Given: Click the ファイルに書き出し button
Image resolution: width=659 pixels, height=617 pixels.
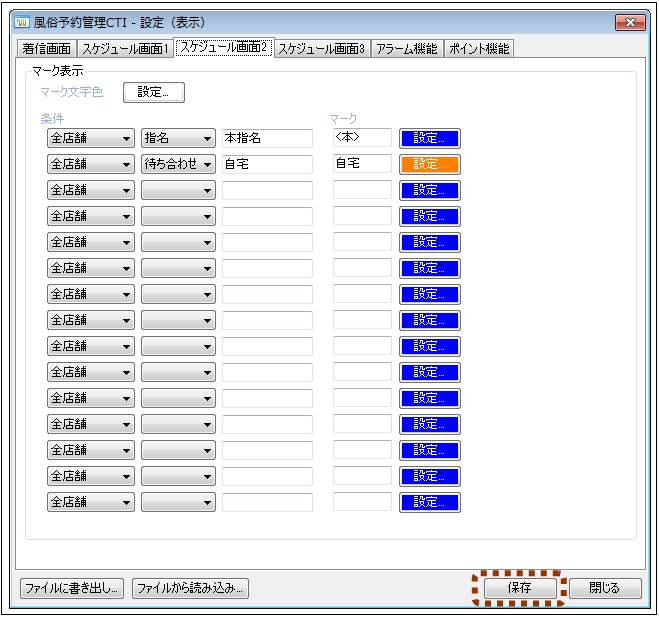Looking at the screenshot, I should click(72, 588).
